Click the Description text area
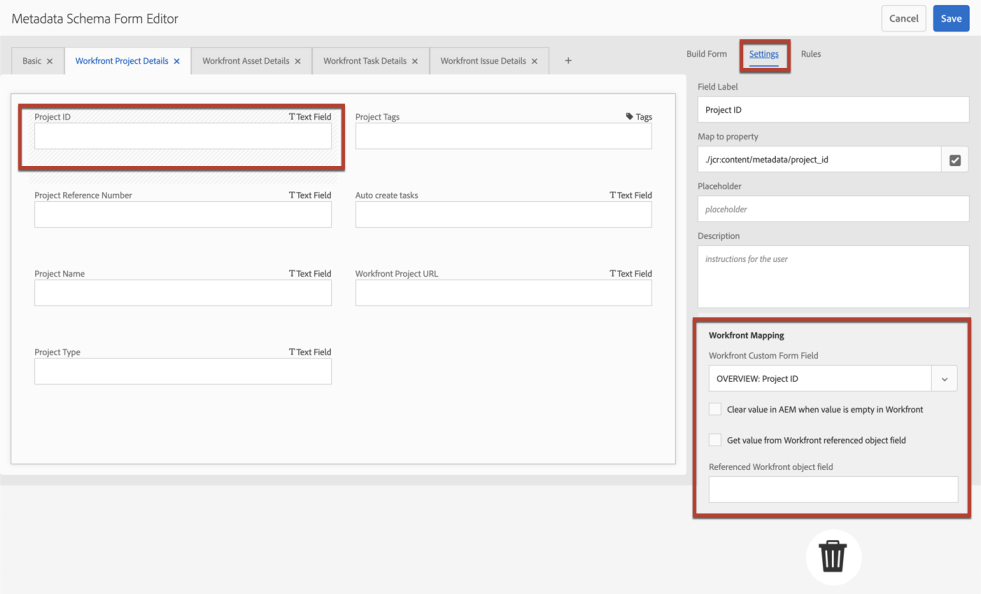 point(833,277)
